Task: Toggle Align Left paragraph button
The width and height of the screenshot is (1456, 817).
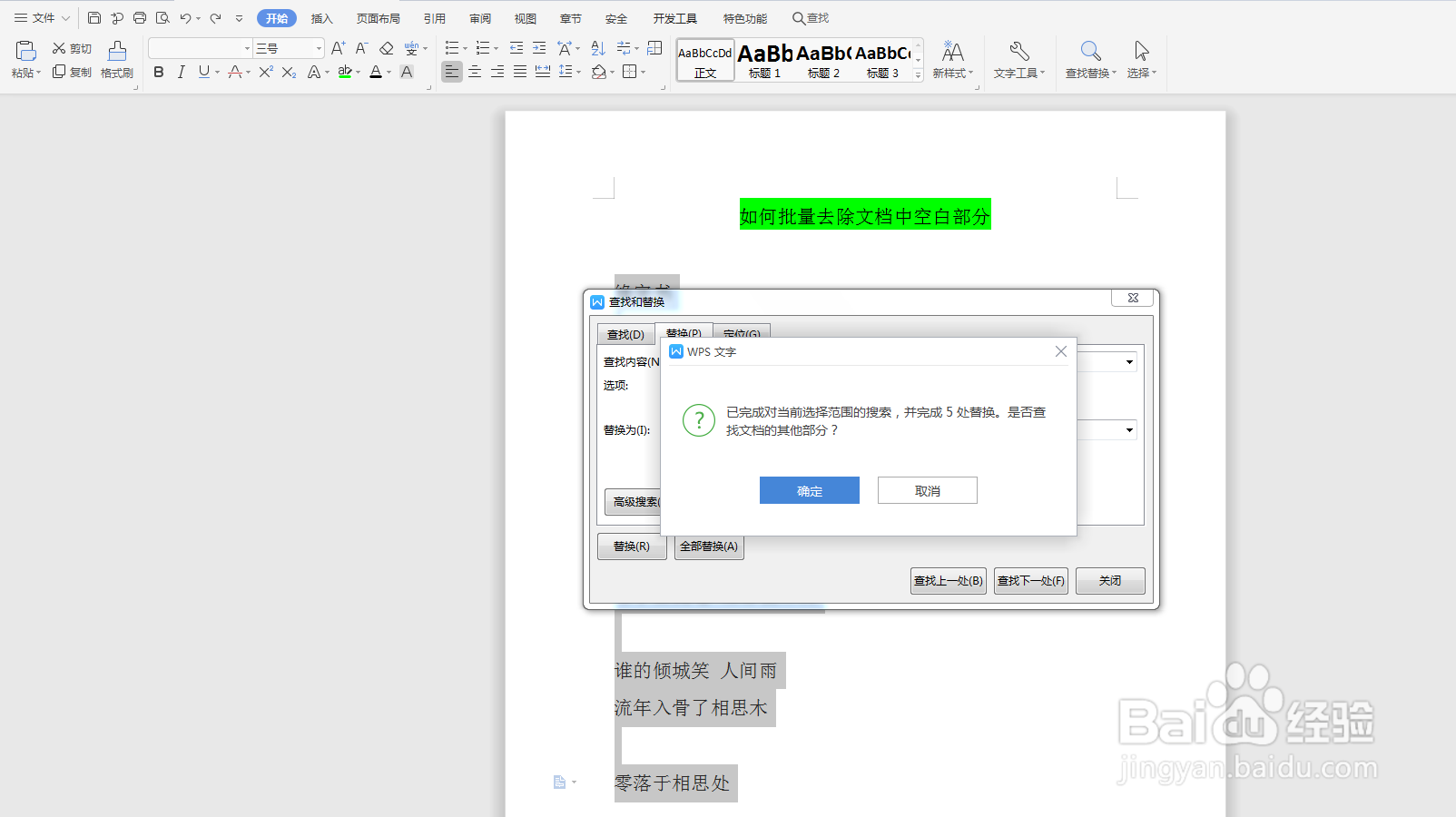Action: 452,72
